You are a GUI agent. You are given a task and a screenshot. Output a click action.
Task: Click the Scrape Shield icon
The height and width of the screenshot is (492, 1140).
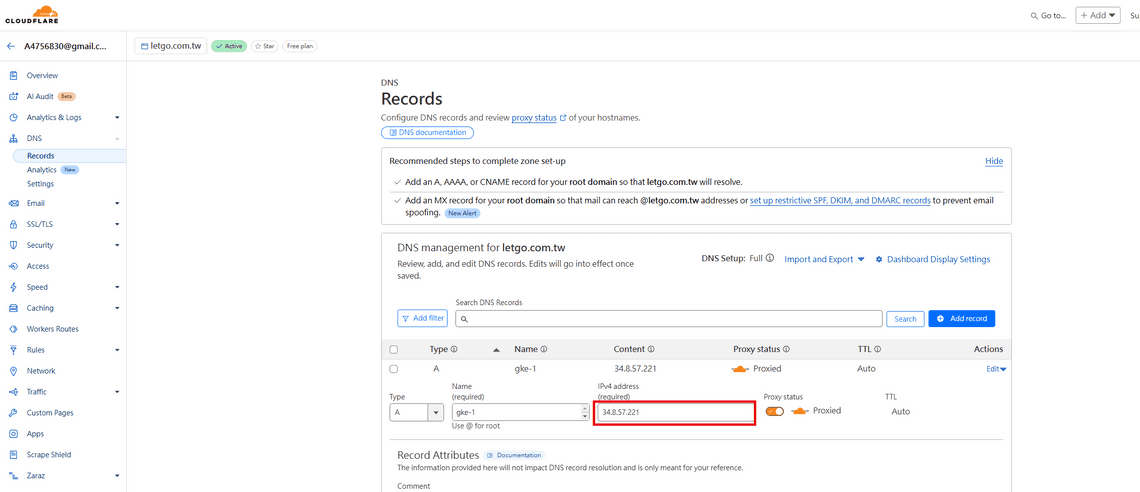[x=13, y=455]
